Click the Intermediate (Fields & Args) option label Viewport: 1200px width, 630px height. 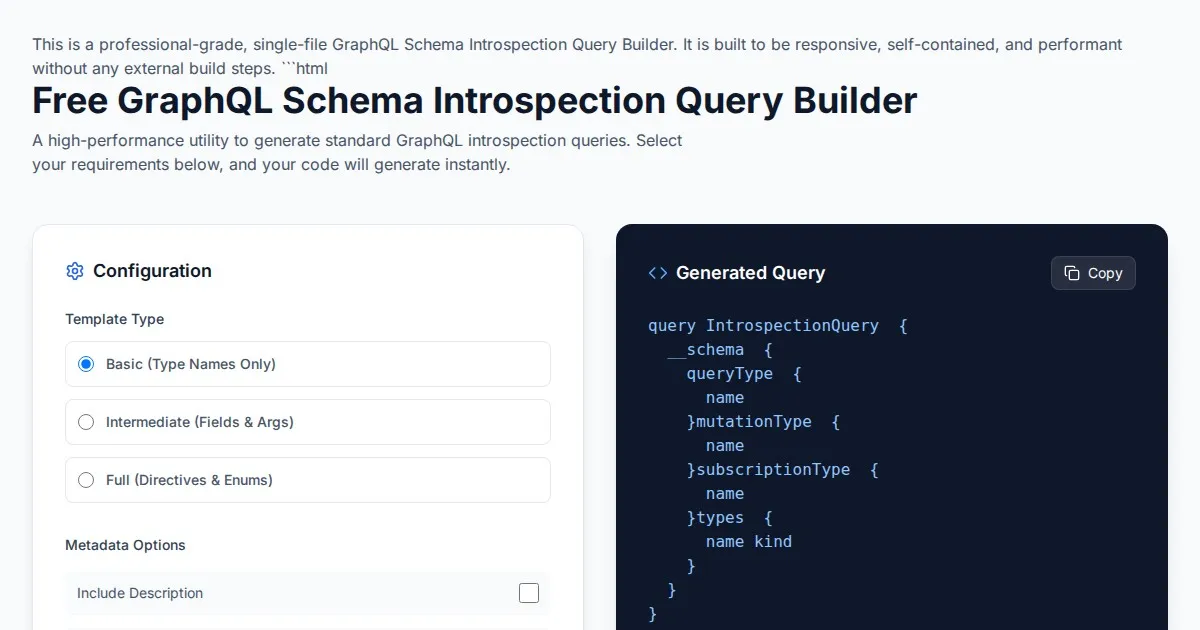(x=199, y=422)
